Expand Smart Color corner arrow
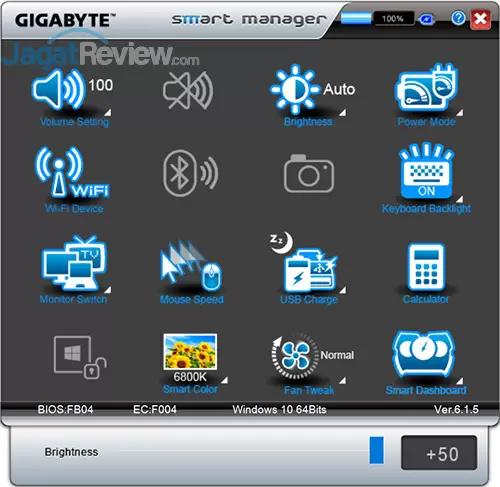Screen dimensions: 500x487 point(224,380)
